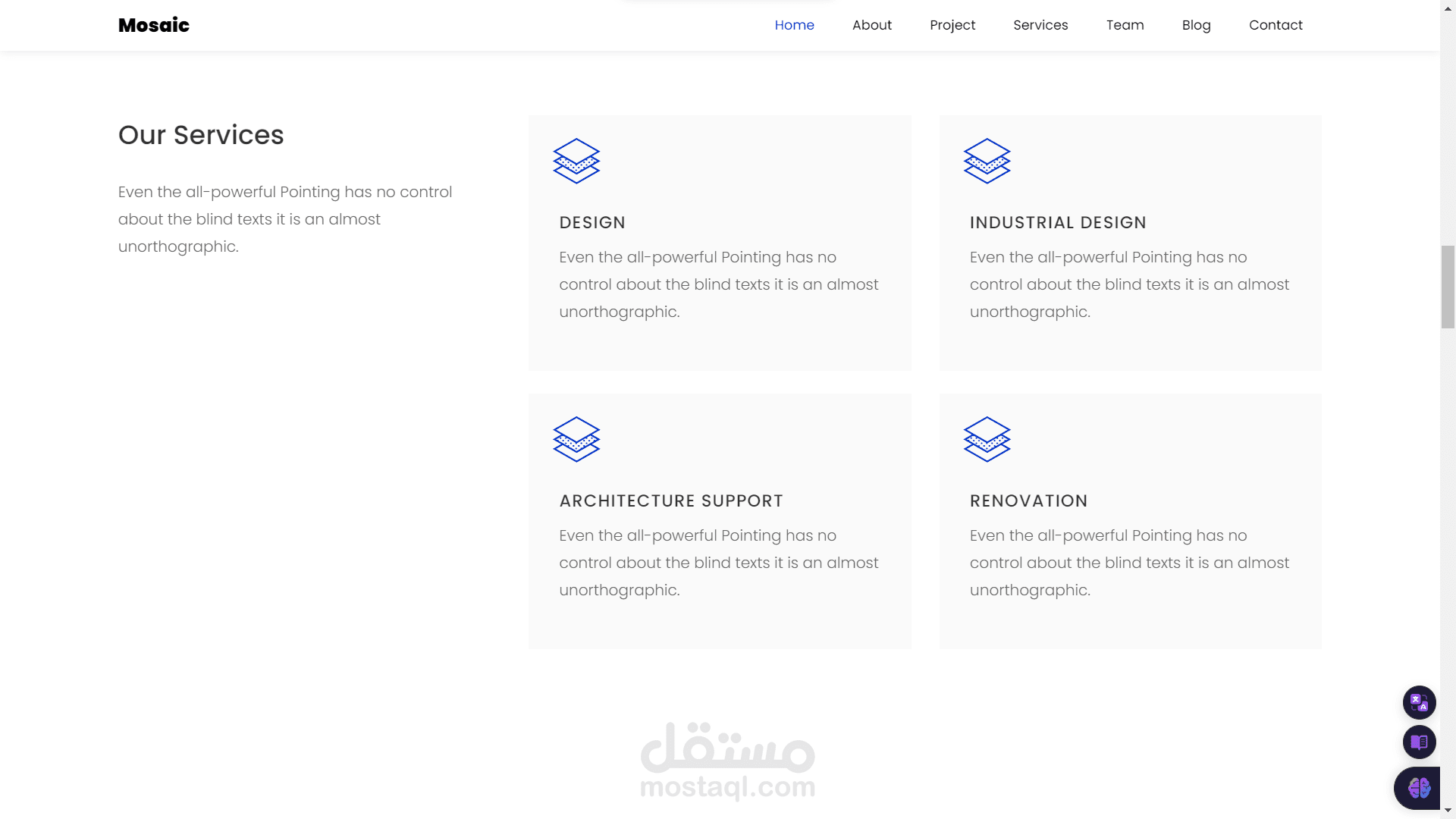Click the layers icon above DESIGN
Screen dimensions: 1456x819
coord(576,161)
